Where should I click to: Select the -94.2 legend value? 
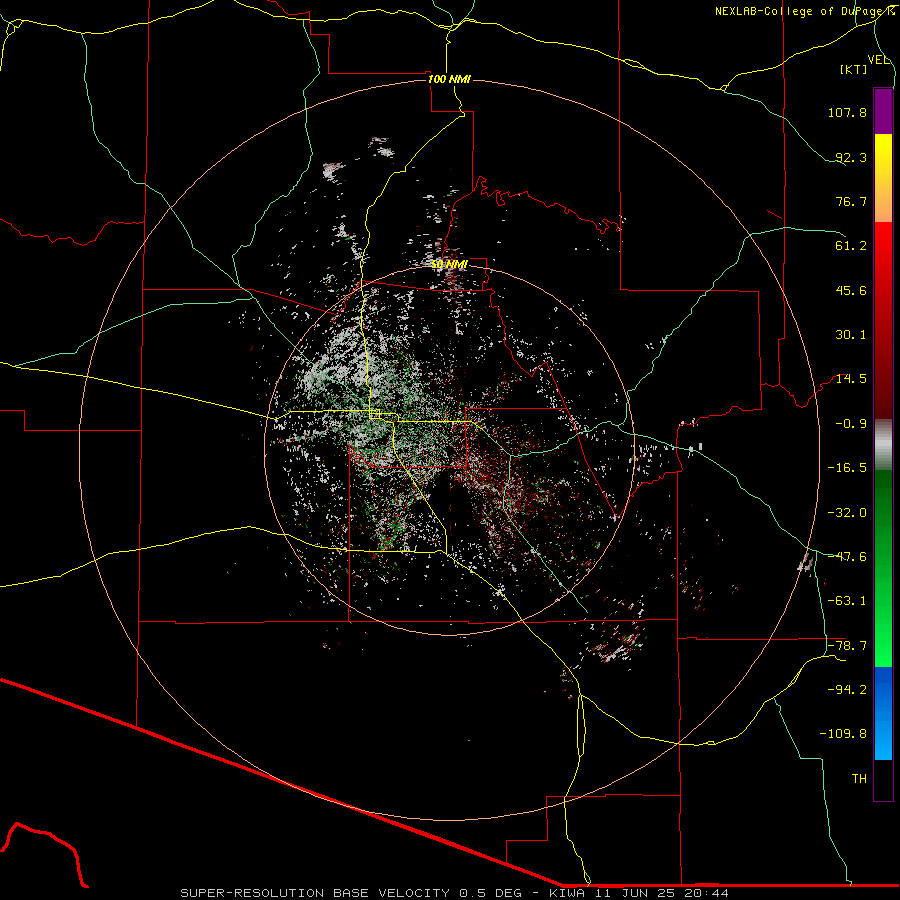847,690
